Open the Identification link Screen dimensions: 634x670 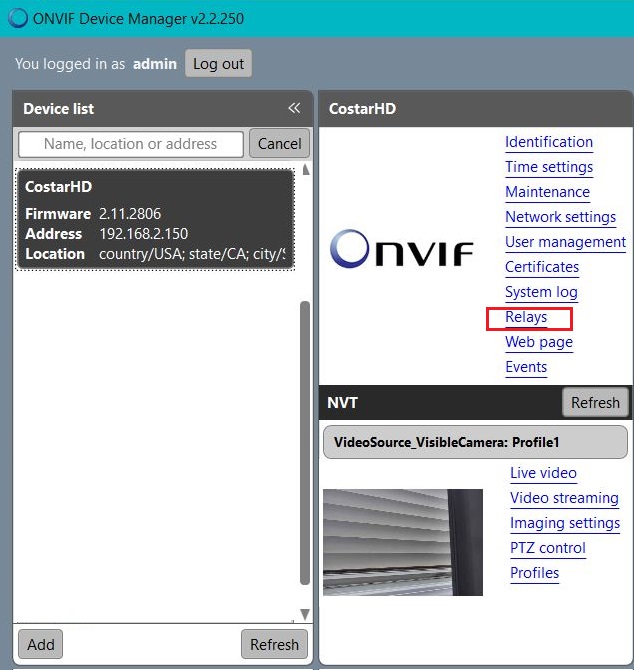(x=549, y=142)
